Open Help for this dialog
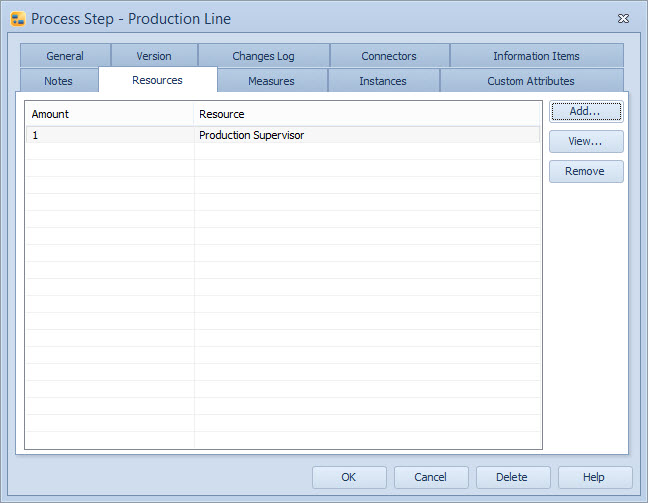The image size is (648, 503). [595, 477]
